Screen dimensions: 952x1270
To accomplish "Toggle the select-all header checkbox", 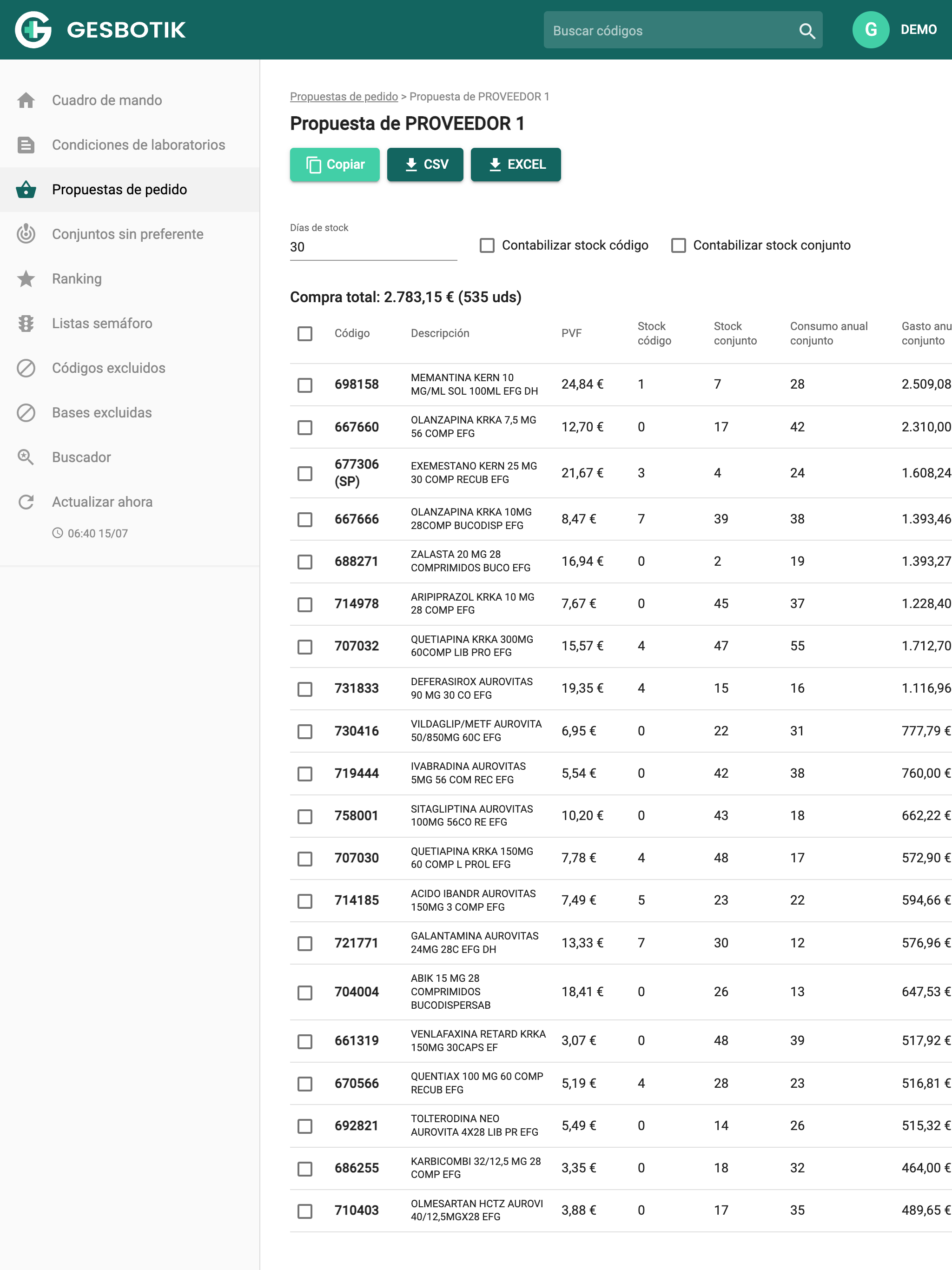I will click(x=304, y=334).
